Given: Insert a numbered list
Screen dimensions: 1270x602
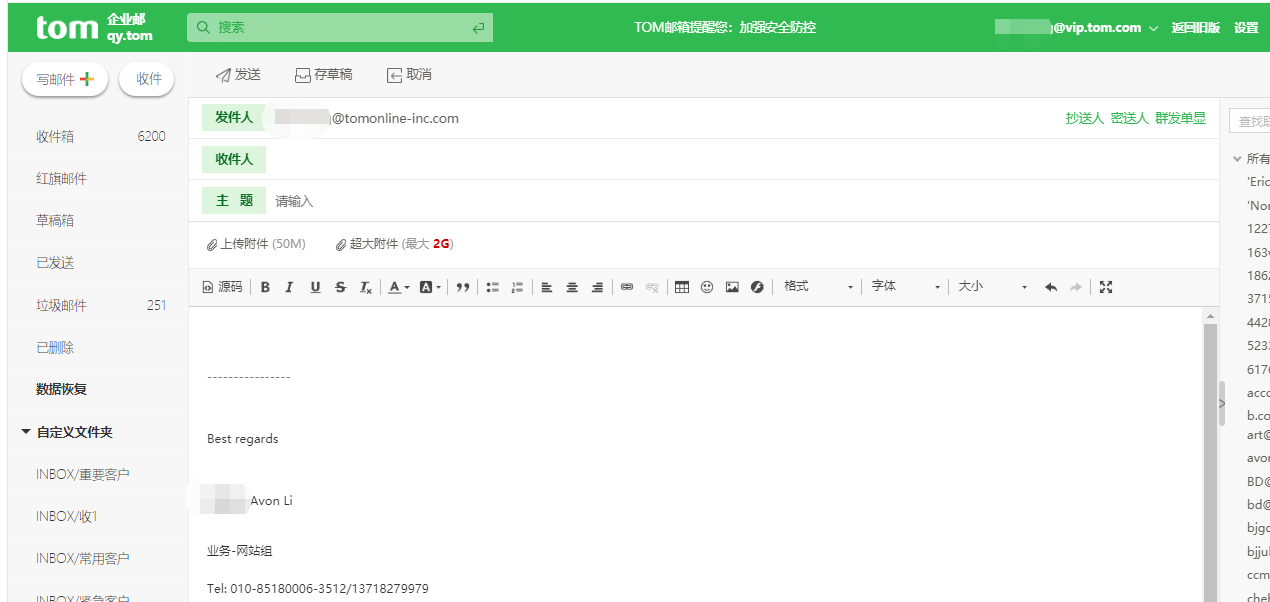Looking at the screenshot, I should pos(517,287).
